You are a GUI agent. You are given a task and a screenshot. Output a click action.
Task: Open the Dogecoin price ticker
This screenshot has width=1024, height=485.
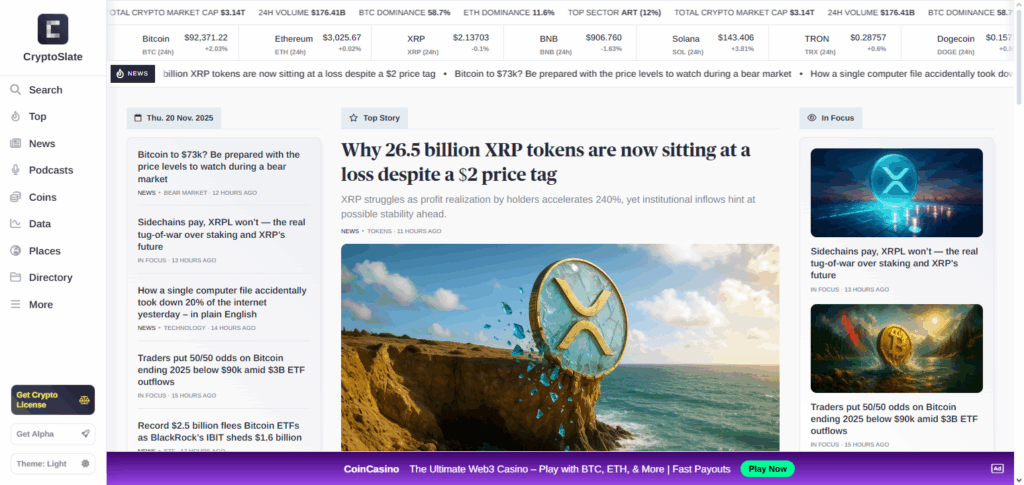tap(959, 44)
